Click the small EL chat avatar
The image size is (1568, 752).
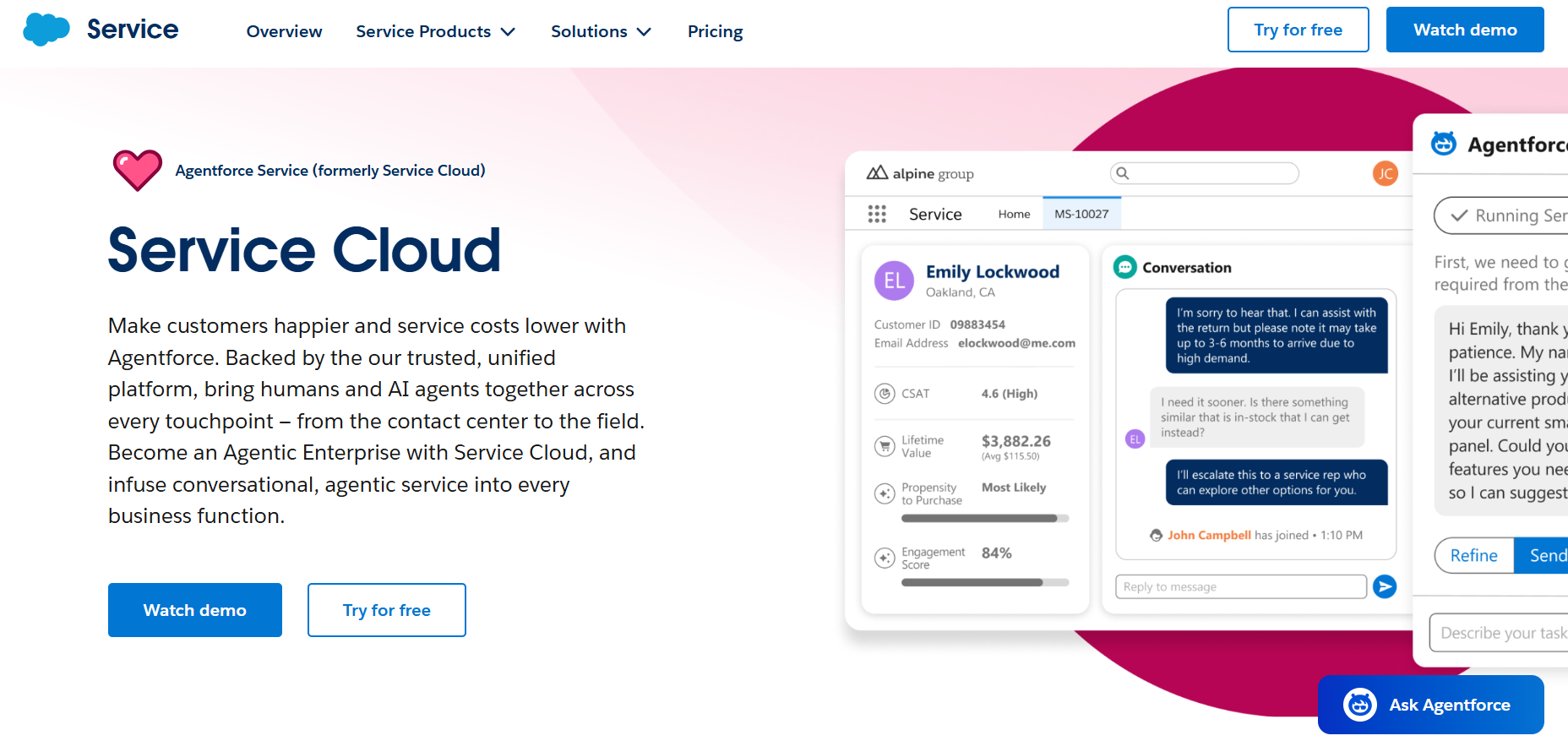pos(1135,439)
